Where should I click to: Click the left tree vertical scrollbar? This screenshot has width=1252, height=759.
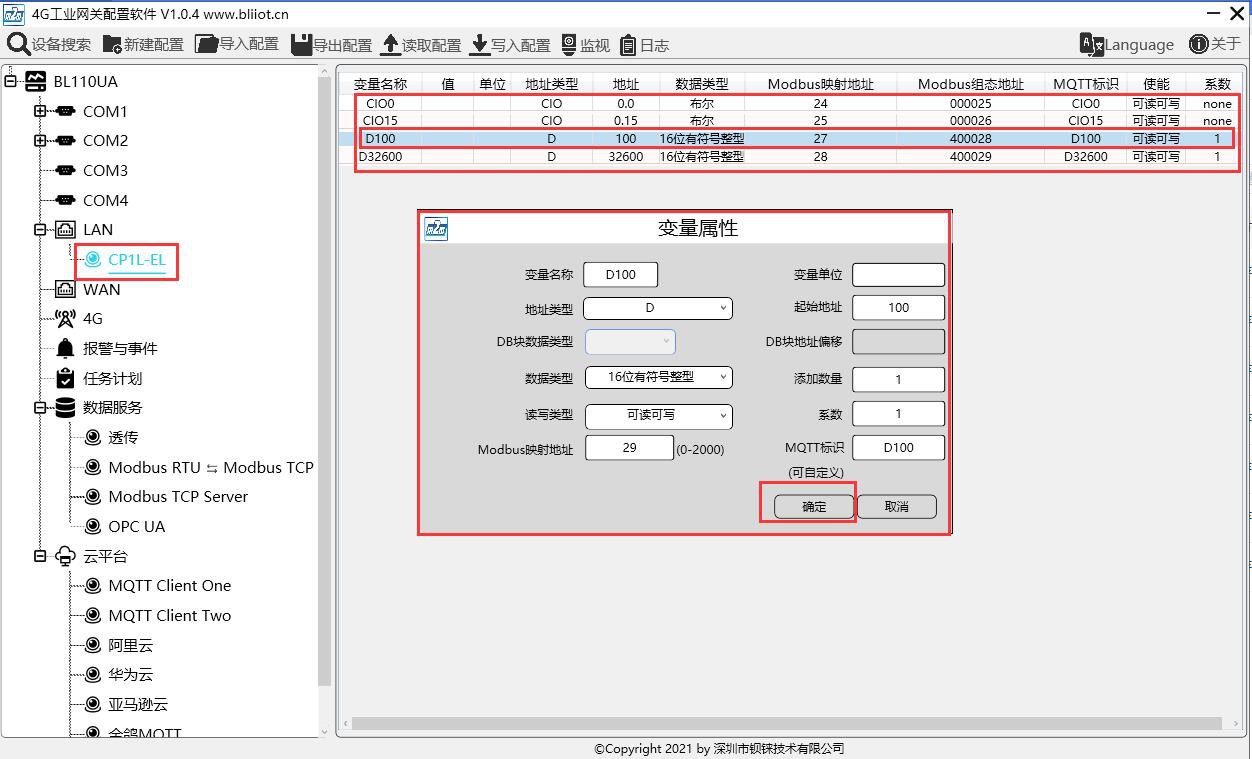(324, 380)
